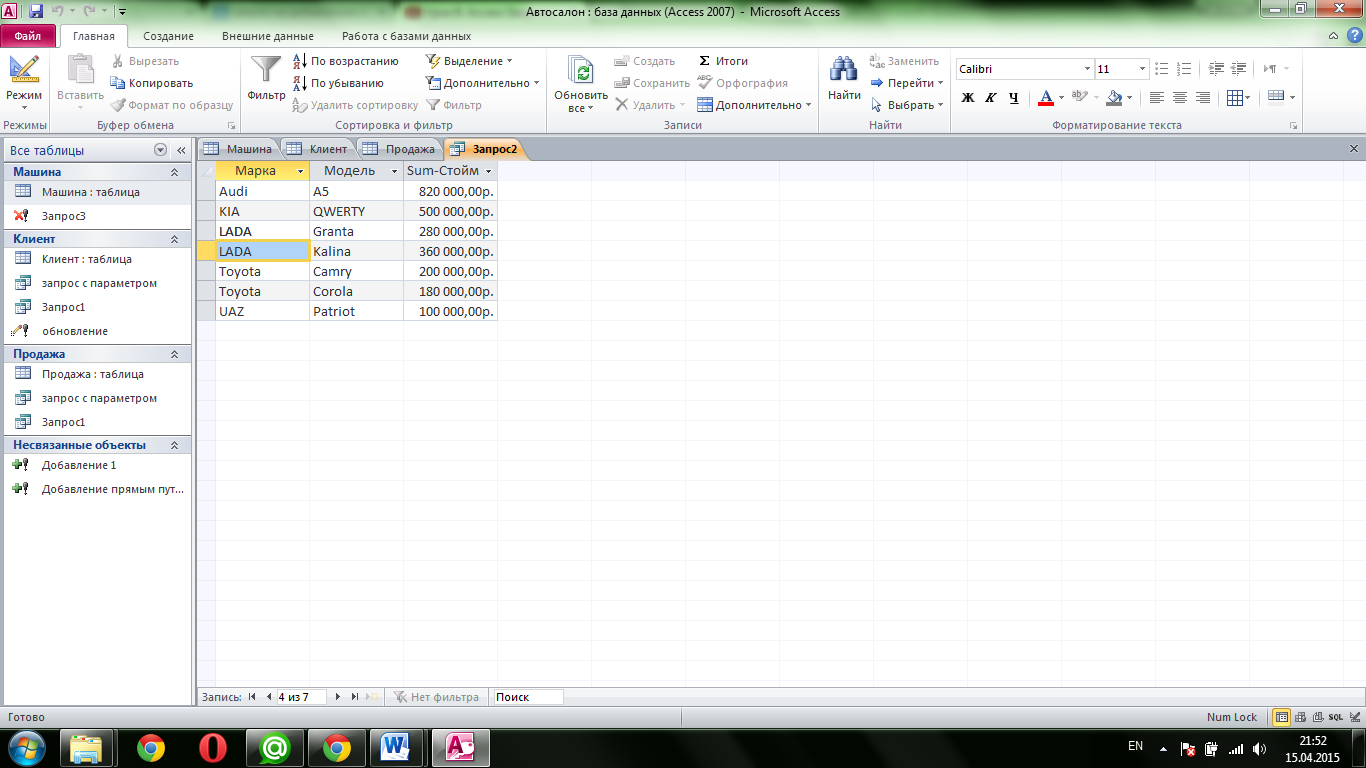Screen dimensions: 1366x768
Task: Open the font size 11 dropdown
Action: [1143, 69]
